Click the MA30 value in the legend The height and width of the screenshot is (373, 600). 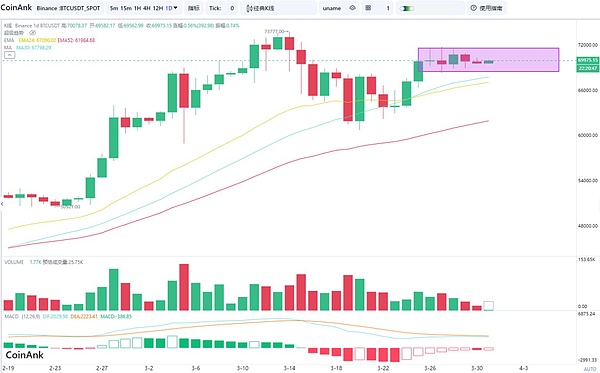(x=33, y=47)
